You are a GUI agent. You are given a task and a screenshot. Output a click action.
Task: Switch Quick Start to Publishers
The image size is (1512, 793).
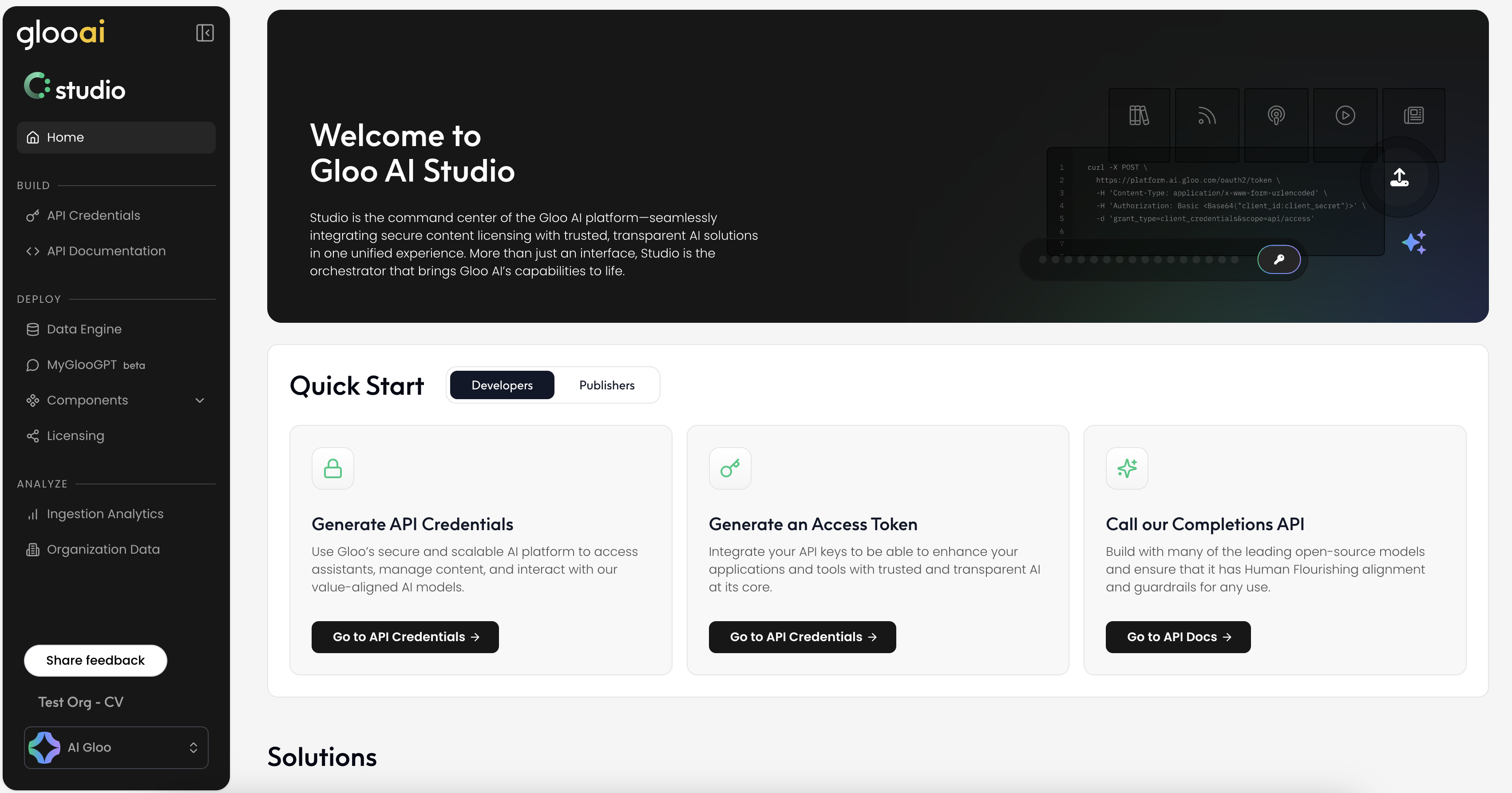click(x=607, y=385)
